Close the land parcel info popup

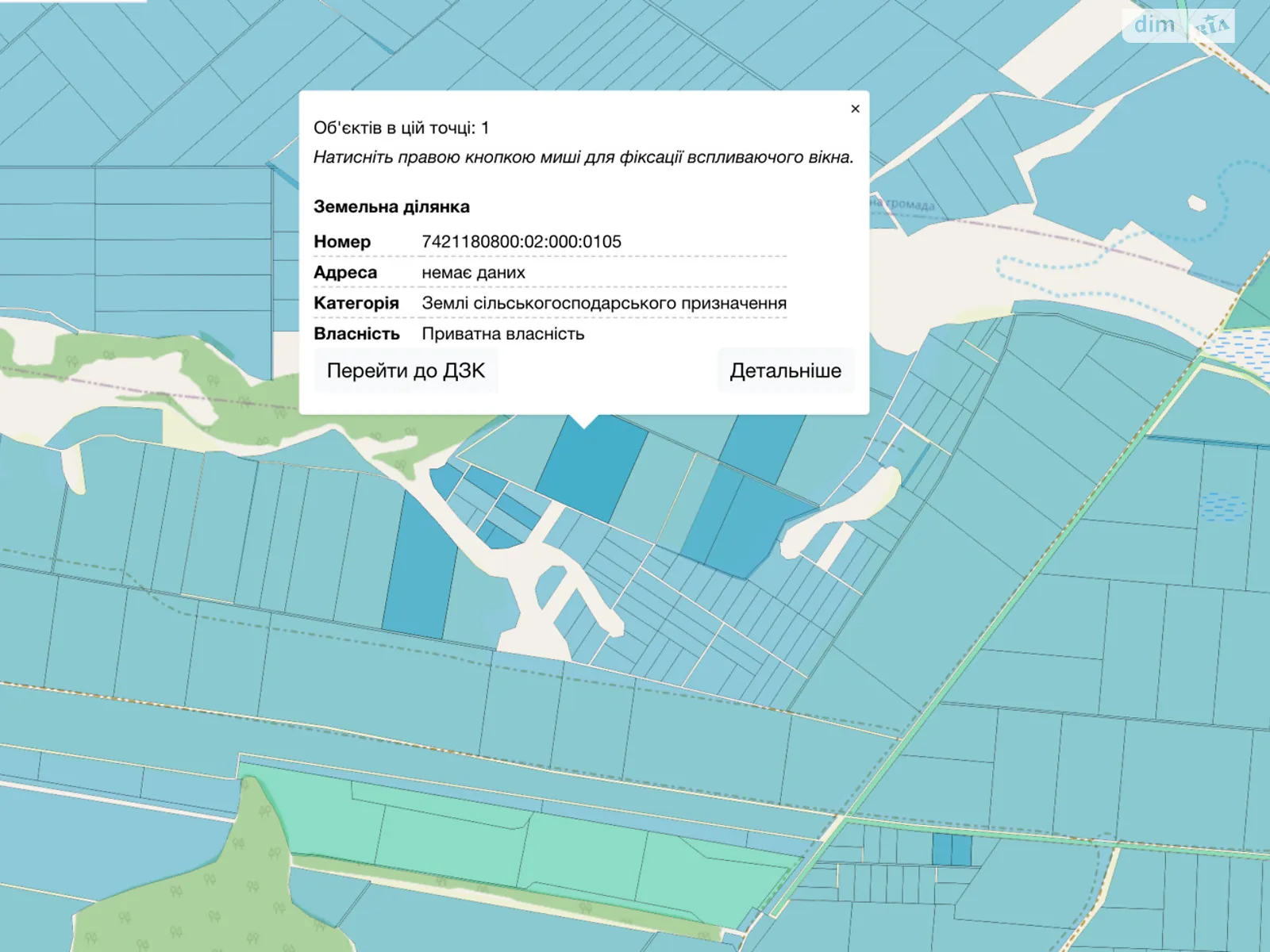point(855,109)
